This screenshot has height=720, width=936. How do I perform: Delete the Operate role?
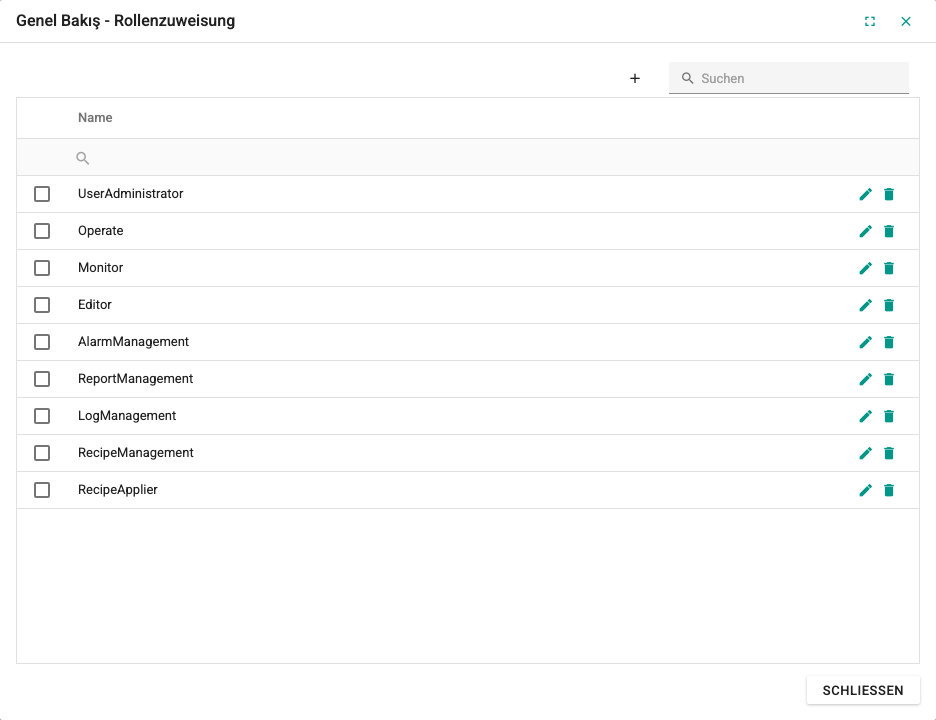point(889,231)
